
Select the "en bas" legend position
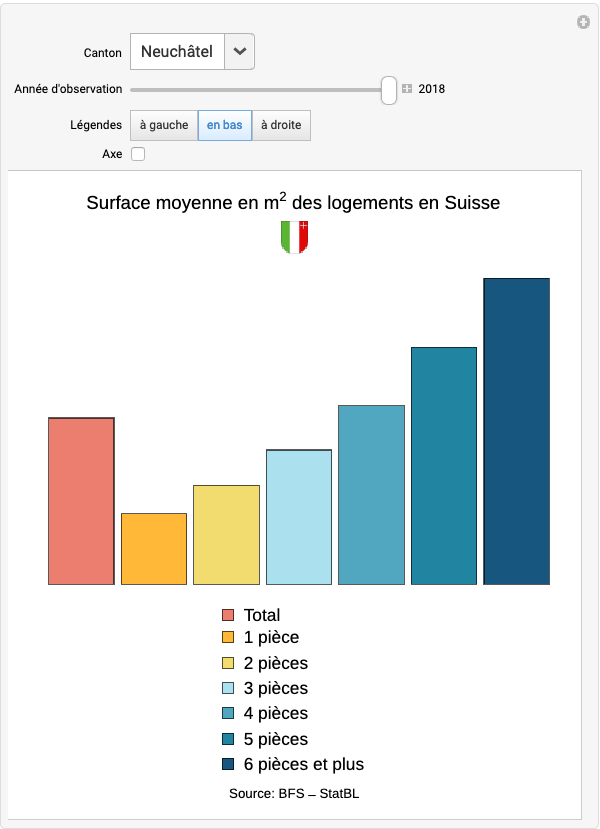225,125
